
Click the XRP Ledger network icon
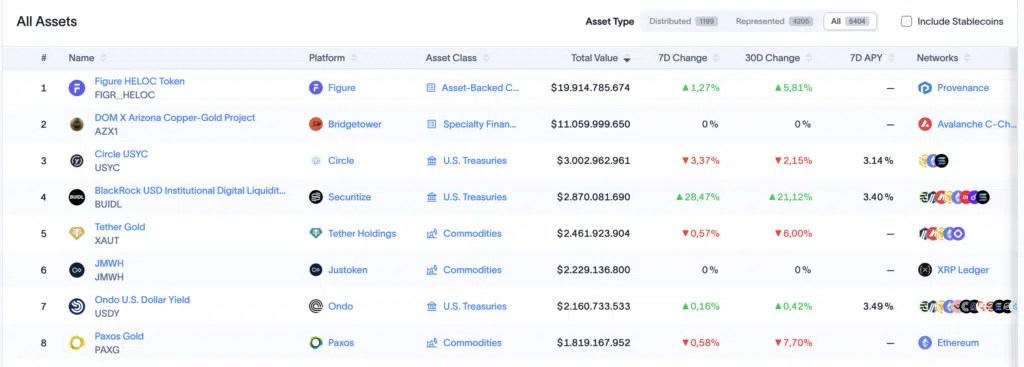pyautogui.click(x=925, y=270)
